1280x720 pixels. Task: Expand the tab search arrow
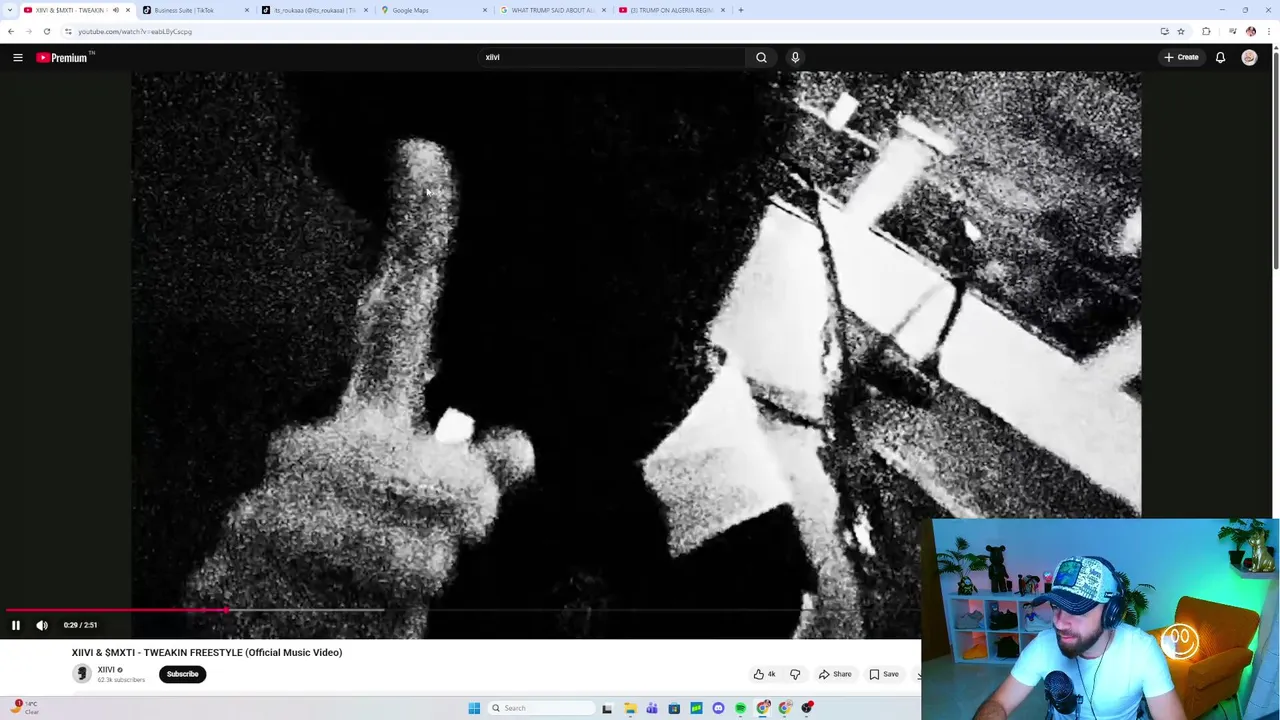10,10
